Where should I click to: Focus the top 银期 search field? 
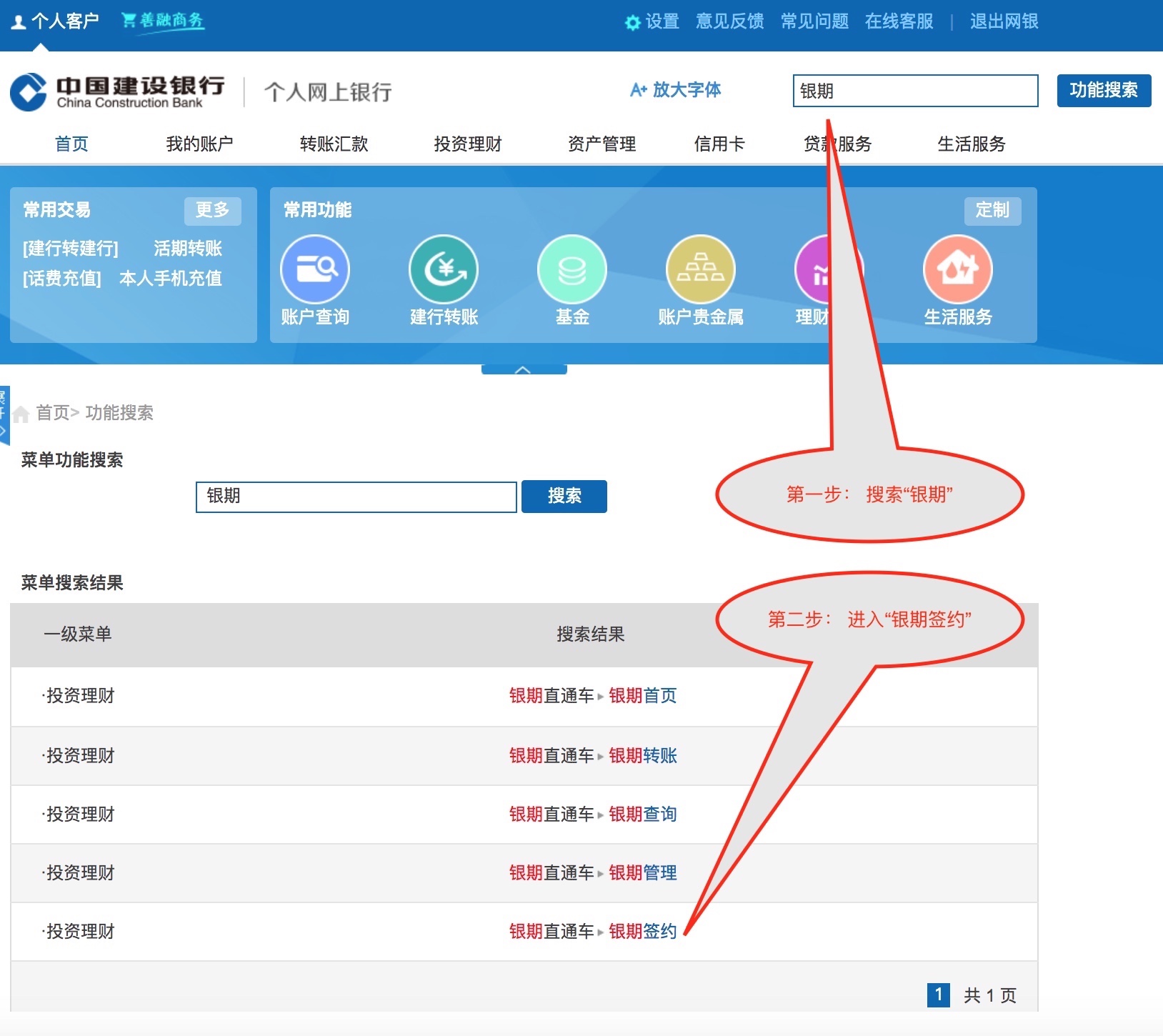click(915, 91)
